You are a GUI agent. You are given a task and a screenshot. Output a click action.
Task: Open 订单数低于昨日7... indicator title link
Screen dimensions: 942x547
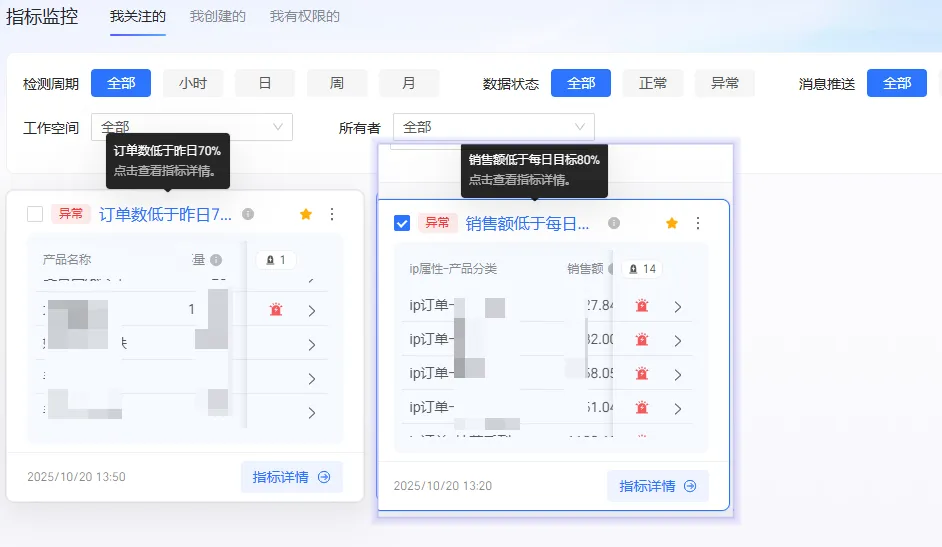click(x=165, y=214)
